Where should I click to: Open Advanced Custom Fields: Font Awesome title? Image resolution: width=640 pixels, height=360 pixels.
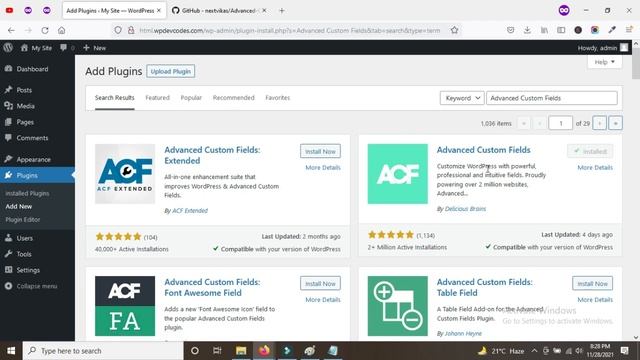212,287
